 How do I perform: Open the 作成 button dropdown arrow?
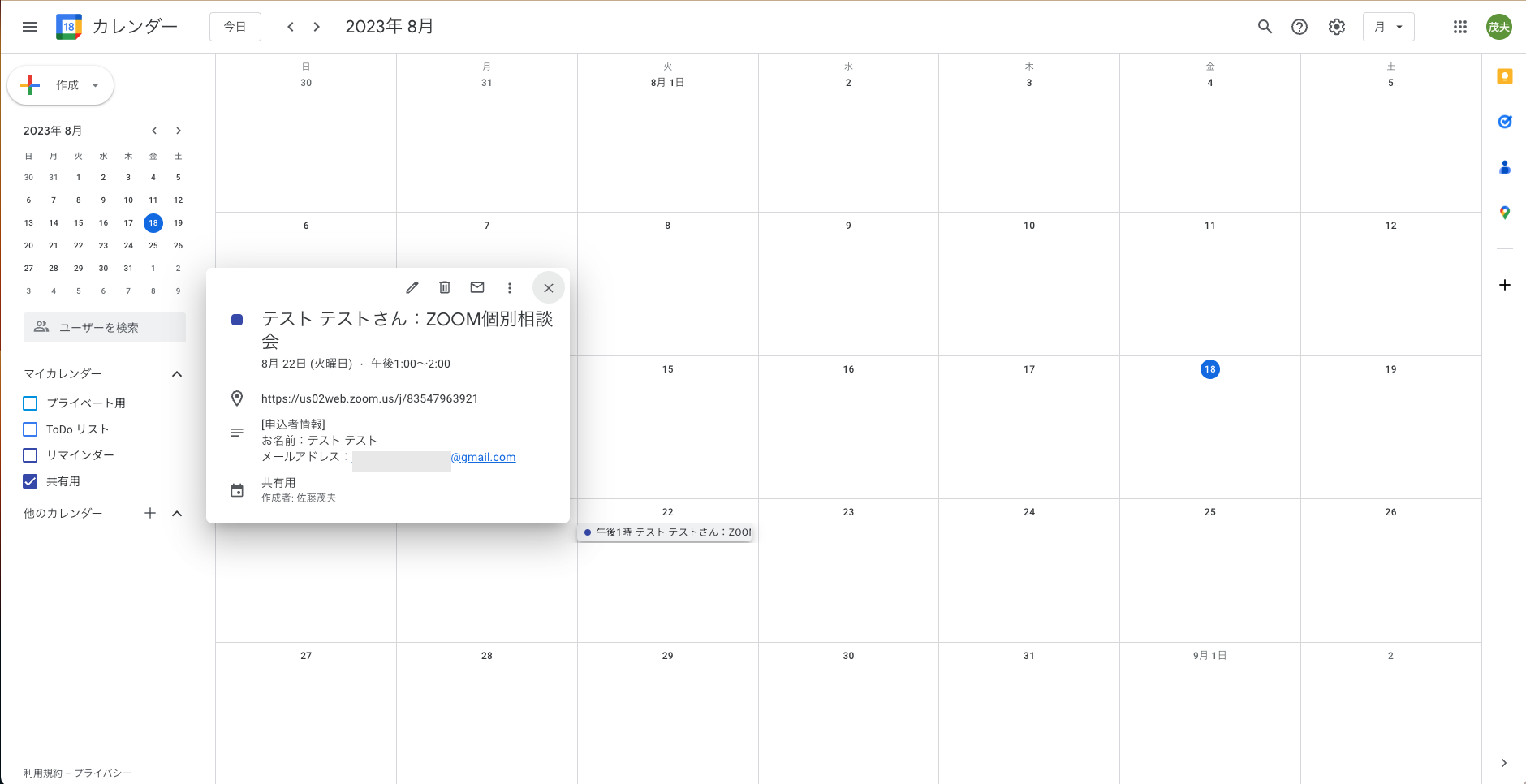(96, 85)
